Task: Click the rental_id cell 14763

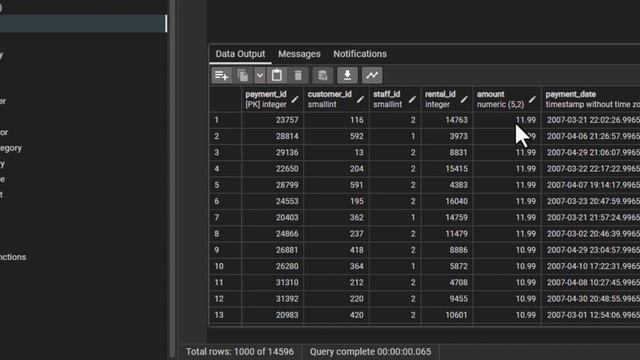Action: pos(447,120)
